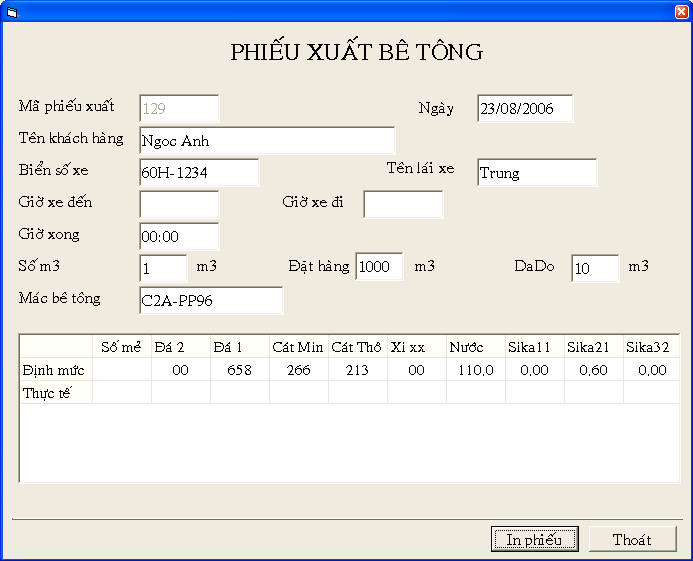Edit the Tên khách hàng field
Viewport: 693px width, 561px height.
pos(267,141)
